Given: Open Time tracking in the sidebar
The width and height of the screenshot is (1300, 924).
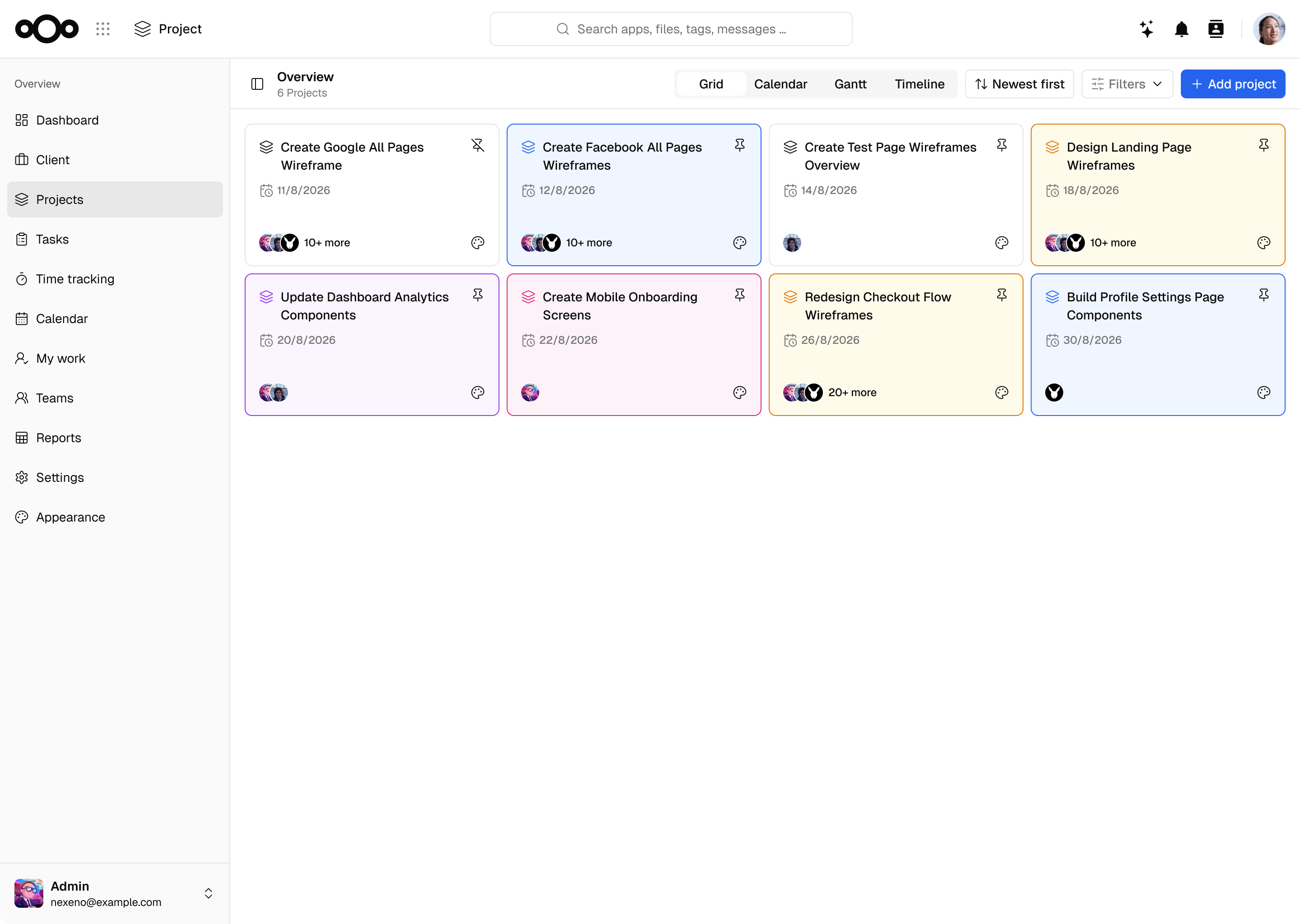Looking at the screenshot, I should pos(115,279).
